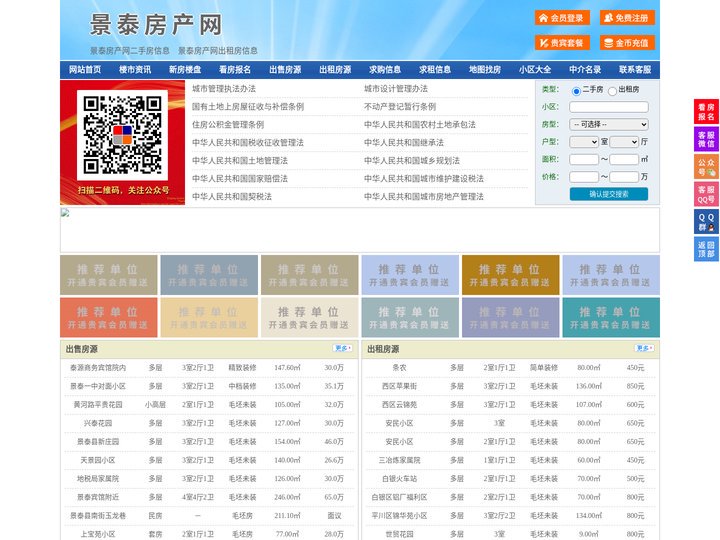This screenshot has height=540, width=720.
Task: Go to 网站首页 menu item
Action: coord(85,70)
